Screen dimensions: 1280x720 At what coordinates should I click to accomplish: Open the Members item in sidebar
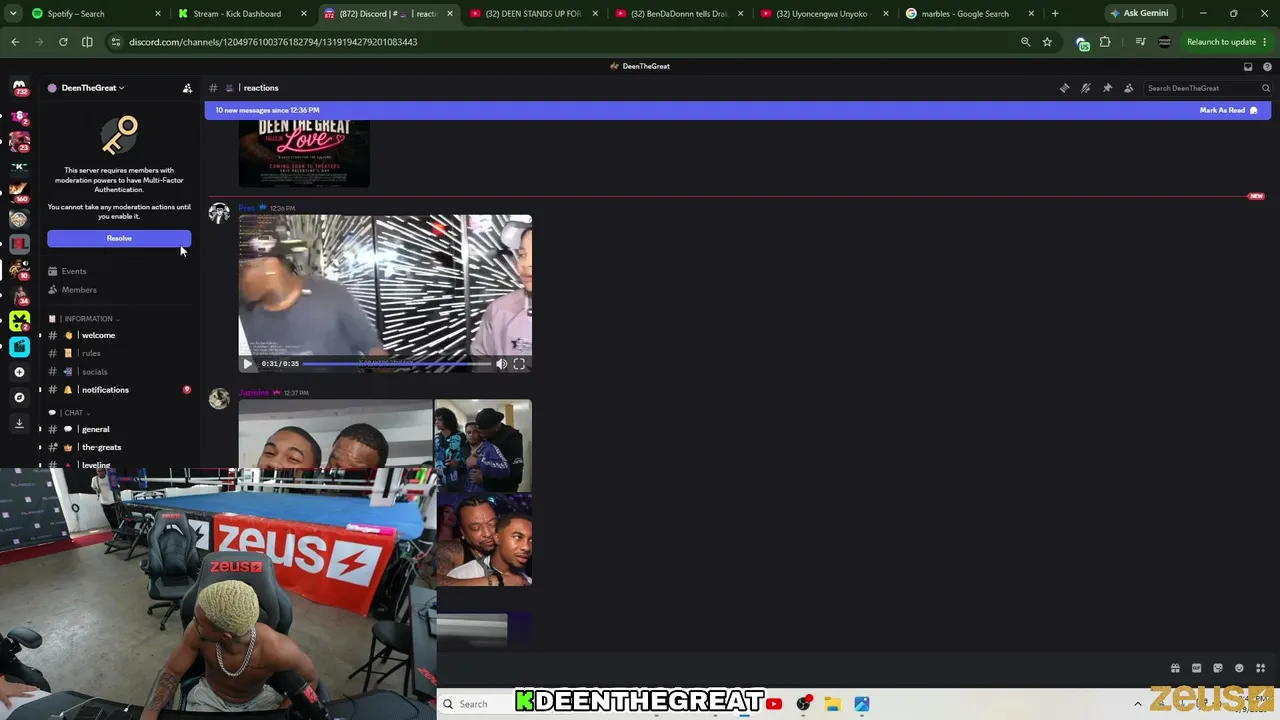pyautogui.click(x=118, y=290)
